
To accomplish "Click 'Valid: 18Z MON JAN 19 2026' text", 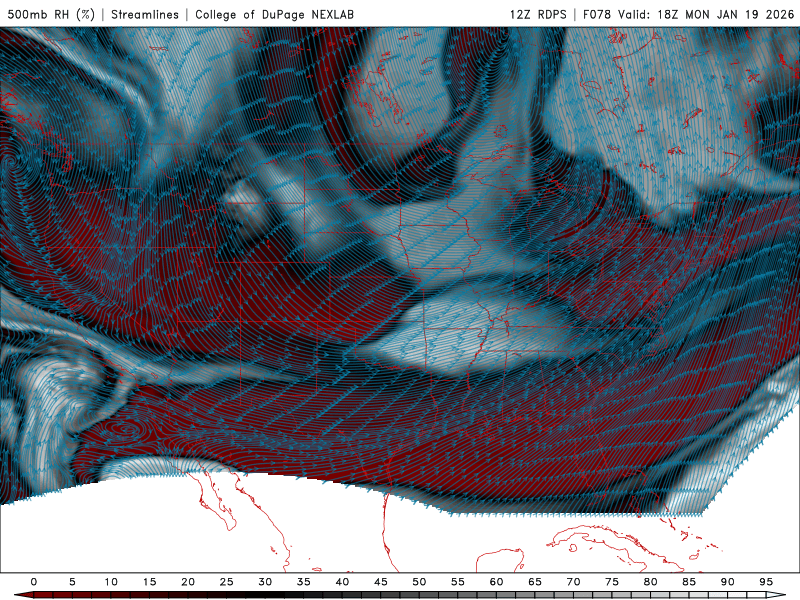I will click(x=706, y=14).
